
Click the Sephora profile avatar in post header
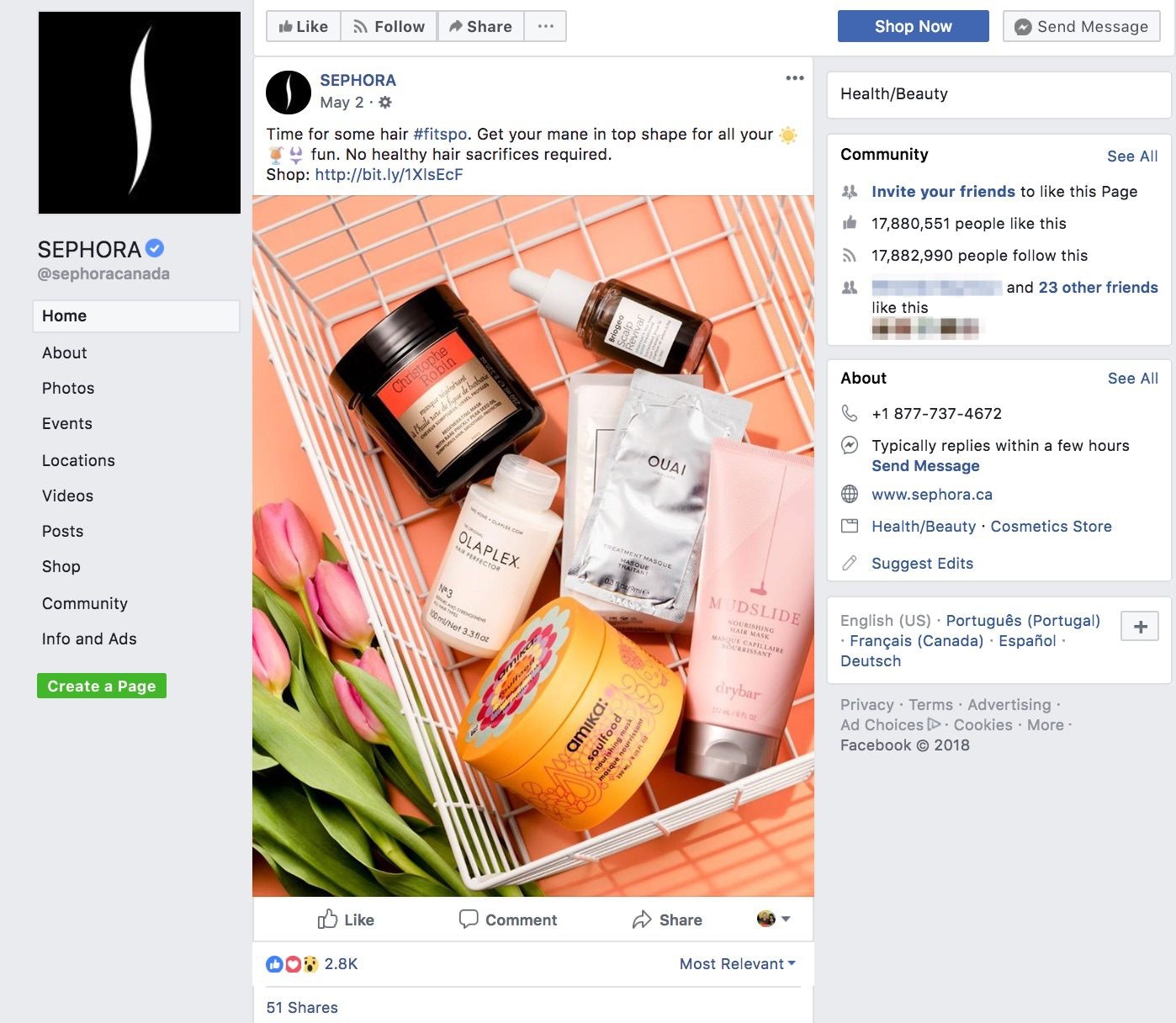(x=289, y=92)
